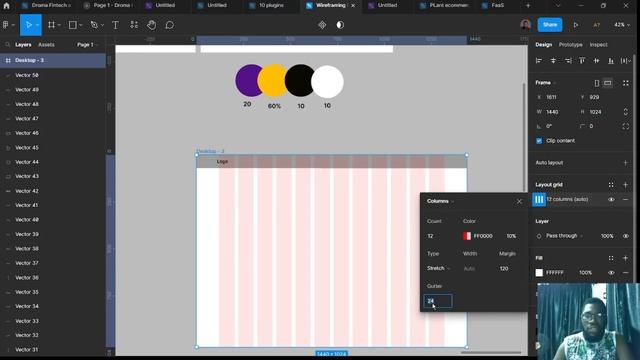Image resolution: width=640 pixels, height=360 pixels.
Task: Select the Hand tool
Action: 151,25
